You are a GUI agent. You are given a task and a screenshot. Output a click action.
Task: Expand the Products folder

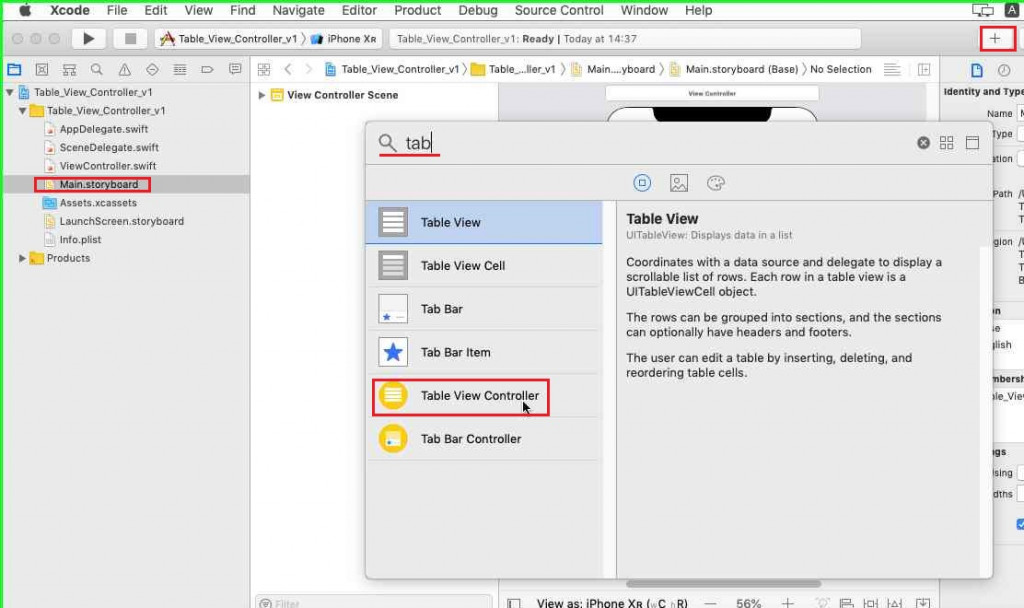(x=22, y=258)
